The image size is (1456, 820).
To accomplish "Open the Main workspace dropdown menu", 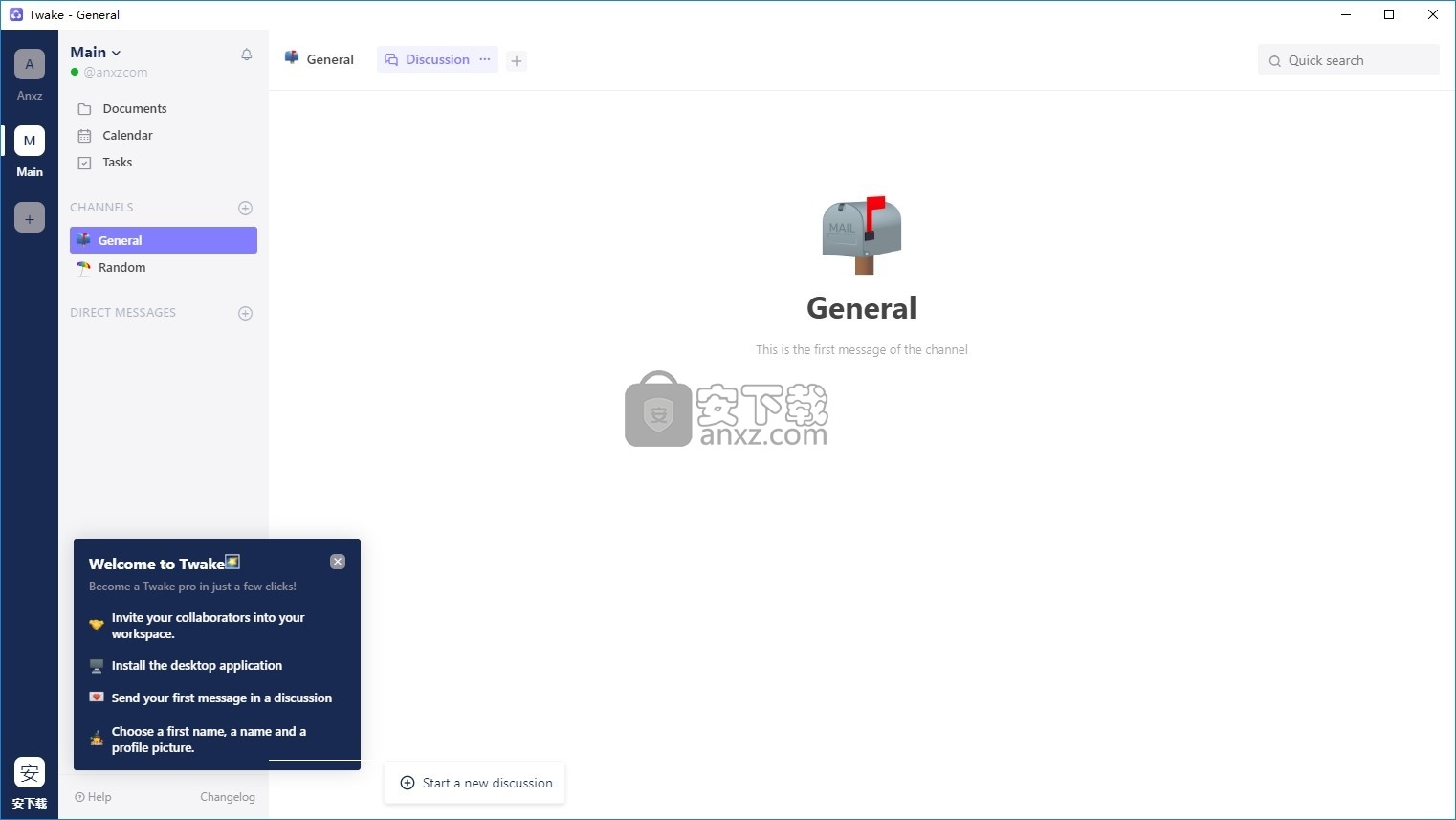I will [96, 53].
